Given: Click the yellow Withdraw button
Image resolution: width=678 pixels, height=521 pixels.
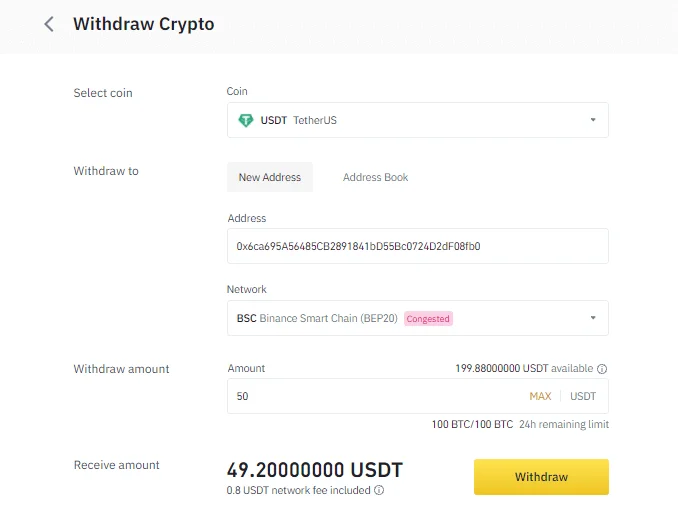Looking at the screenshot, I should tap(541, 477).
